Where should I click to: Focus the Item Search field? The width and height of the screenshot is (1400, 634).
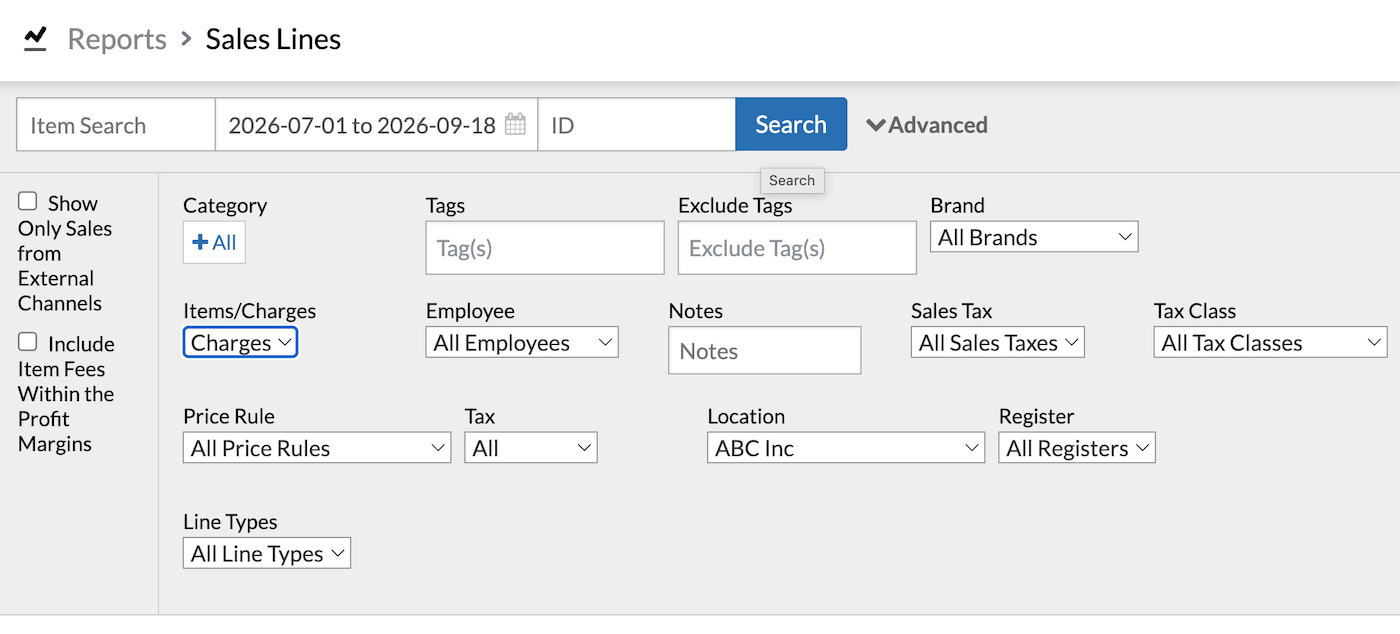click(x=116, y=125)
